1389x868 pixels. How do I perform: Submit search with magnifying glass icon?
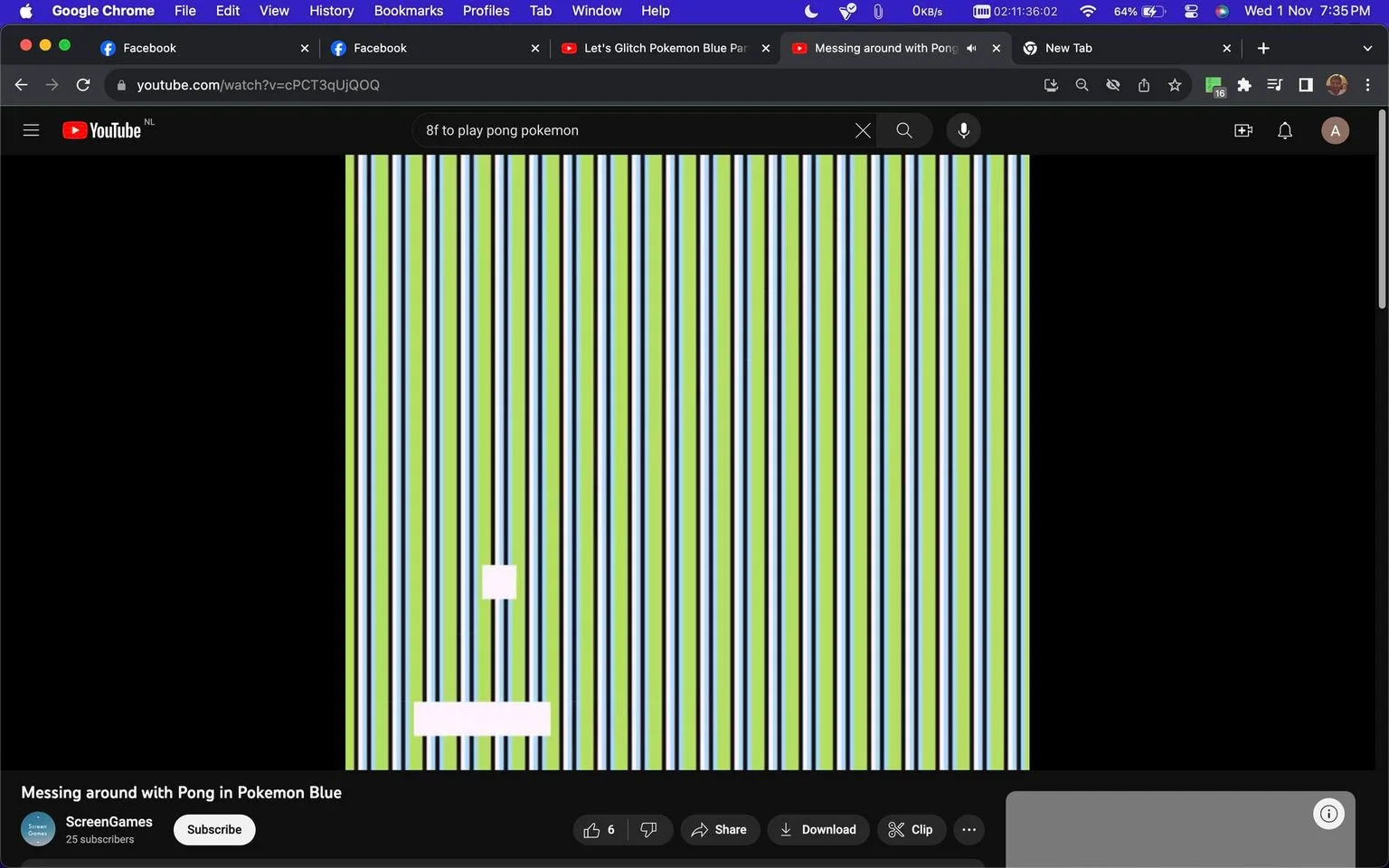pos(904,130)
